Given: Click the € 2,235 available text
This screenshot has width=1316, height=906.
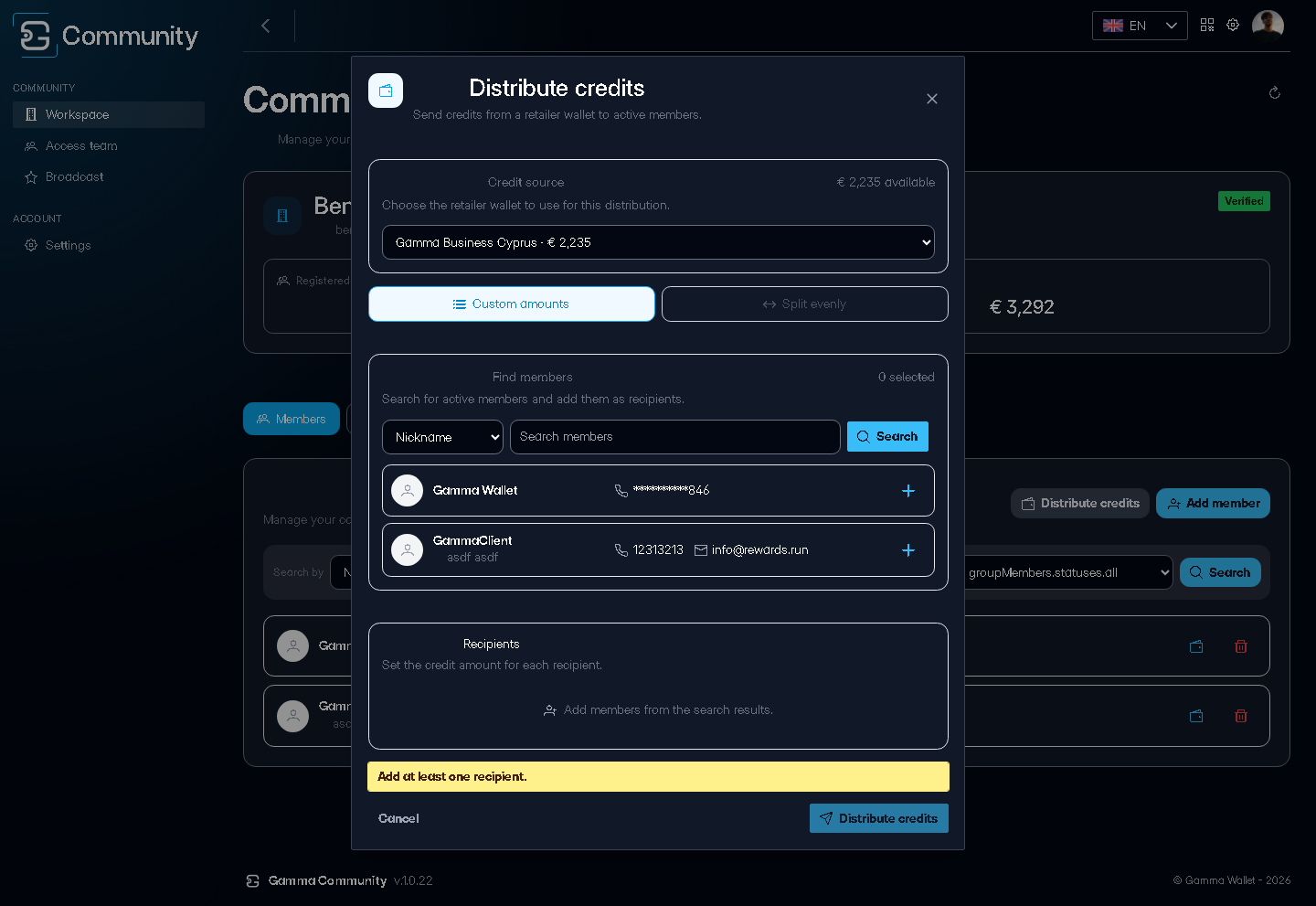Looking at the screenshot, I should pos(886,182).
